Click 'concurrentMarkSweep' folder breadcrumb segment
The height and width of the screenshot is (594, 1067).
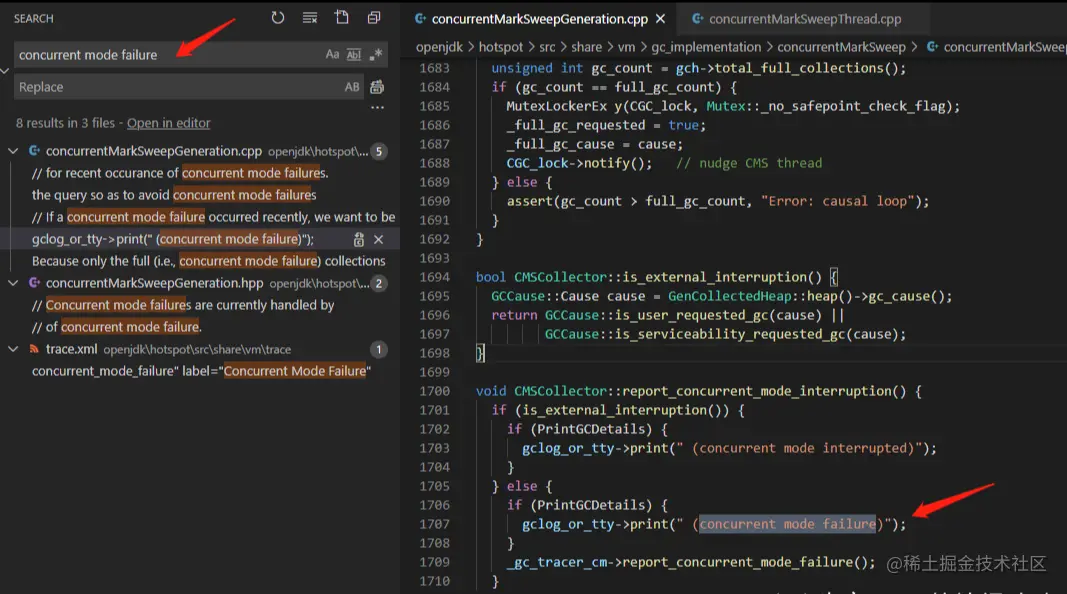(x=841, y=47)
